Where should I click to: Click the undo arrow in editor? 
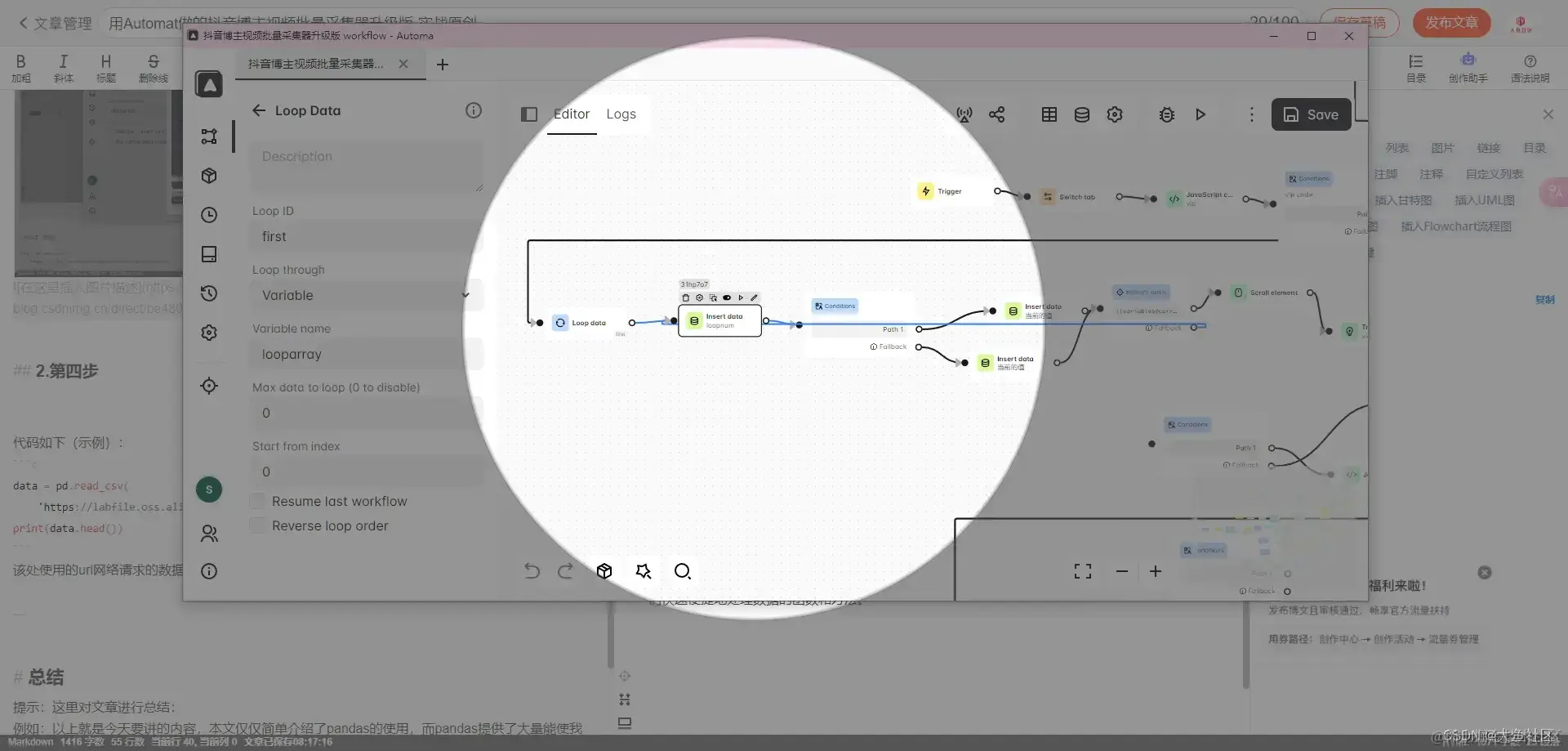(x=532, y=571)
